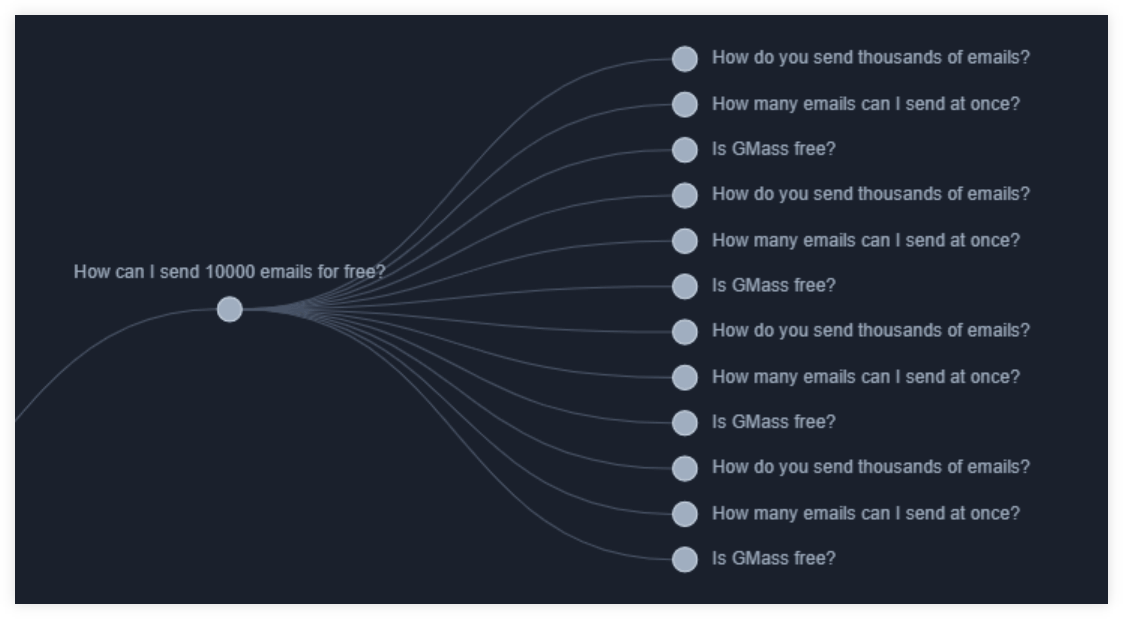Image resolution: width=1123 pixels, height=619 pixels.
Task: Select the second-from-top "How many emails can I send" node circle
Action: (x=685, y=241)
